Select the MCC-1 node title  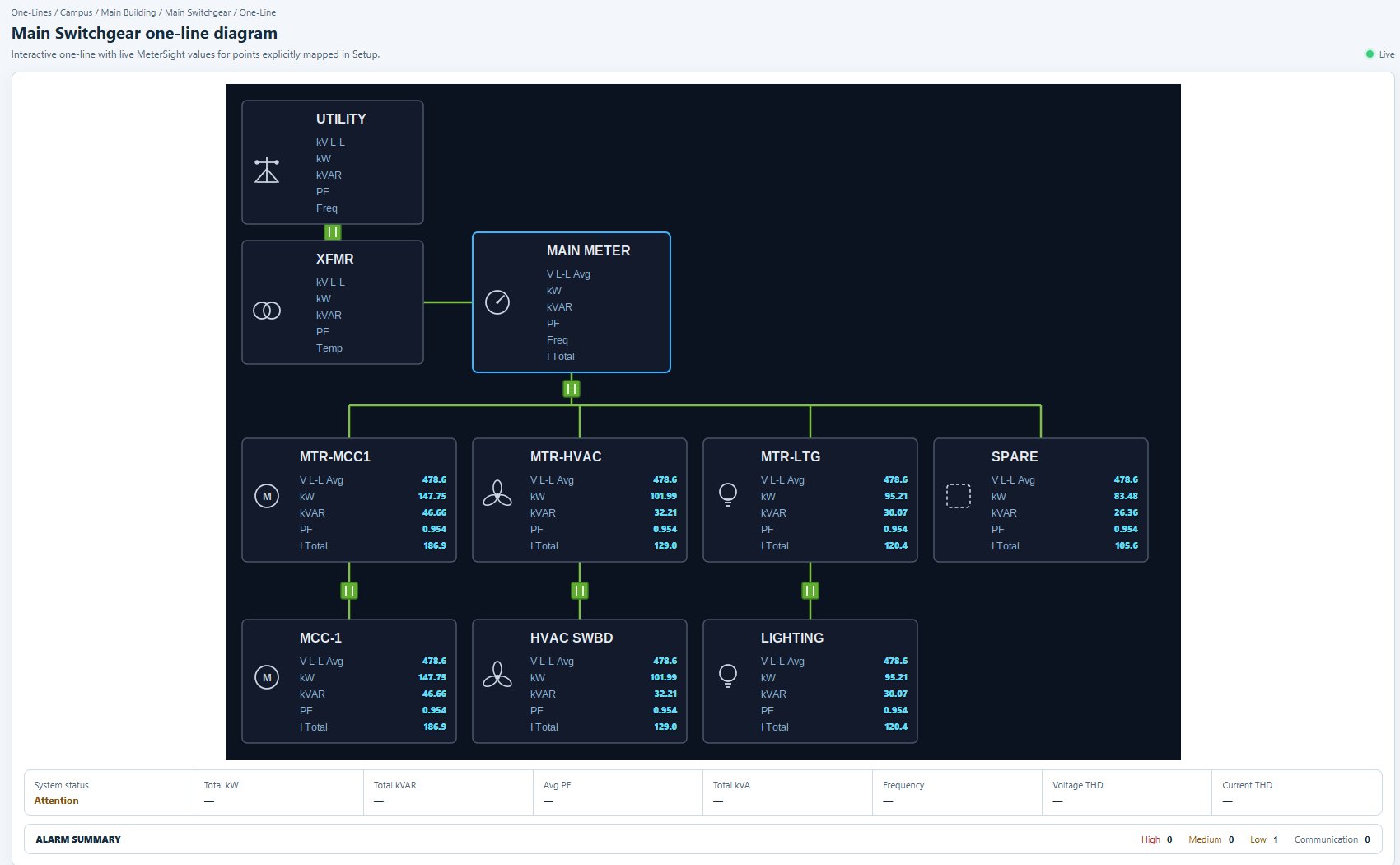(x=320, y=638)
